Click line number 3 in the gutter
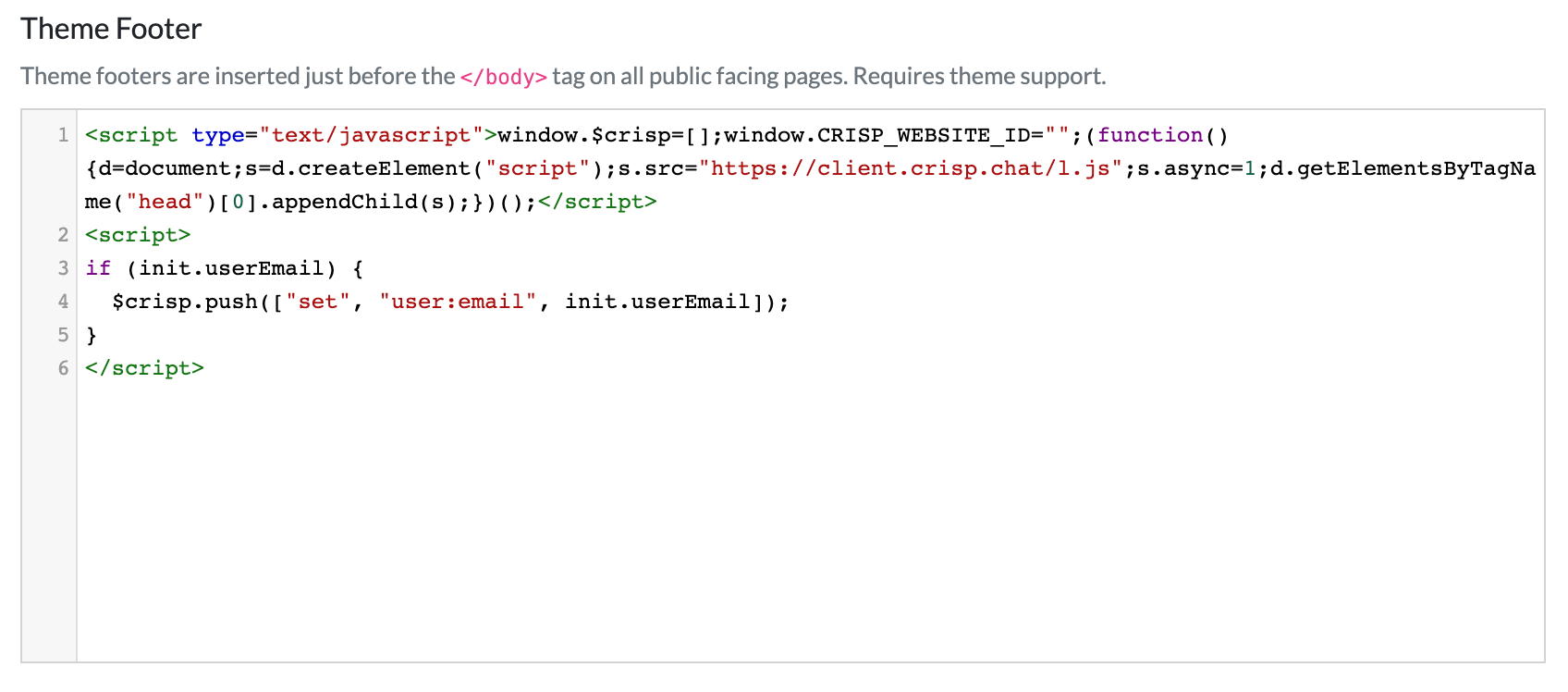 [x=63, y=268]
